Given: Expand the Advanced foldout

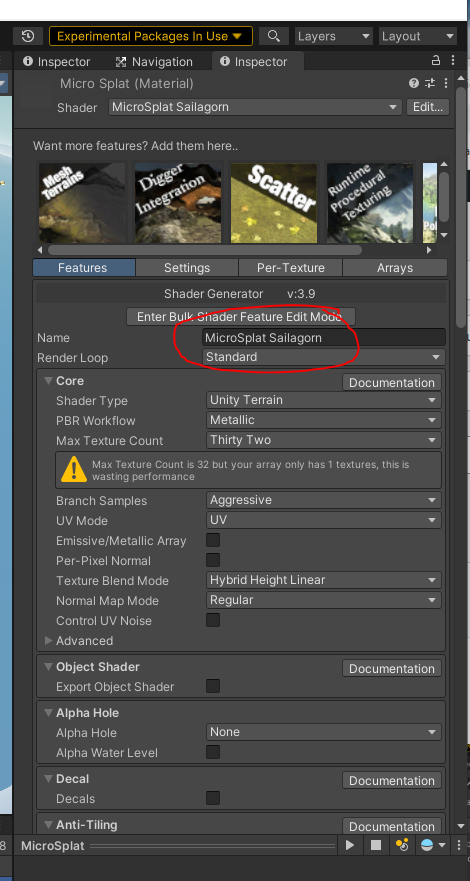Looking at the screenshot, I should [x=48, y=641].
